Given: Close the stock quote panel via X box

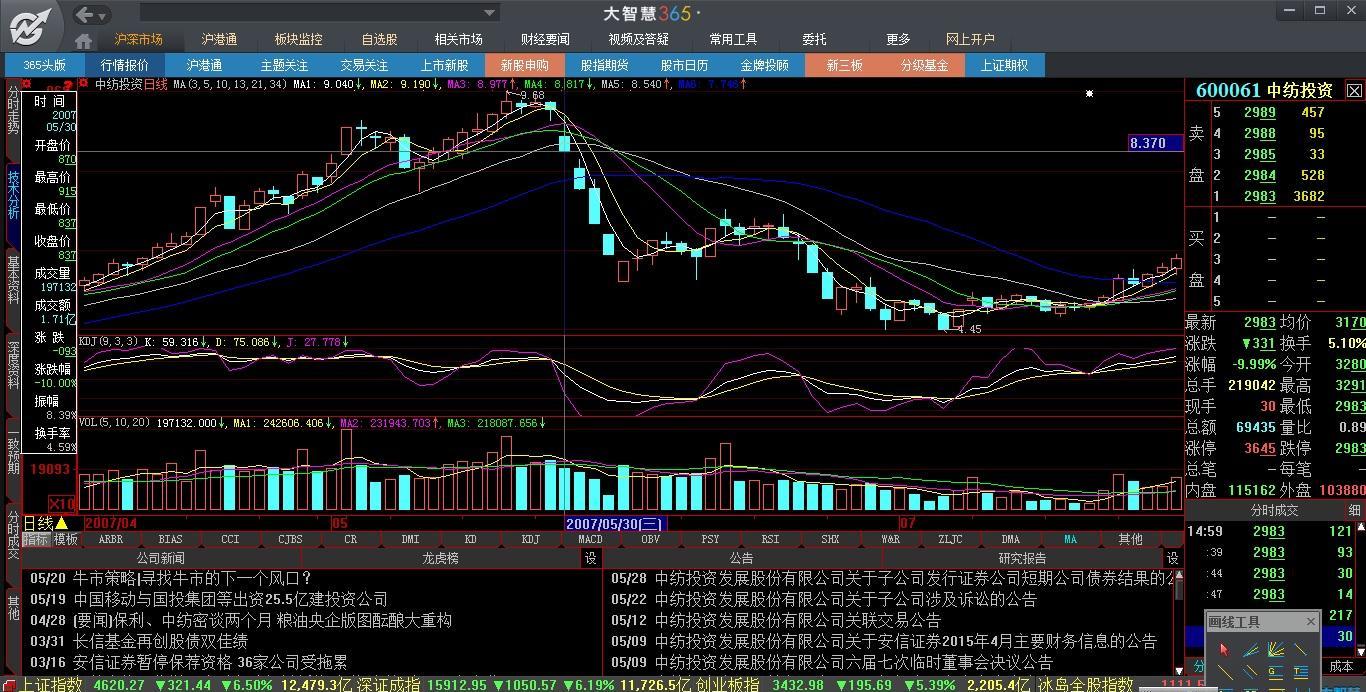Looking at the screenshot, I should [x=1354, y=91].
